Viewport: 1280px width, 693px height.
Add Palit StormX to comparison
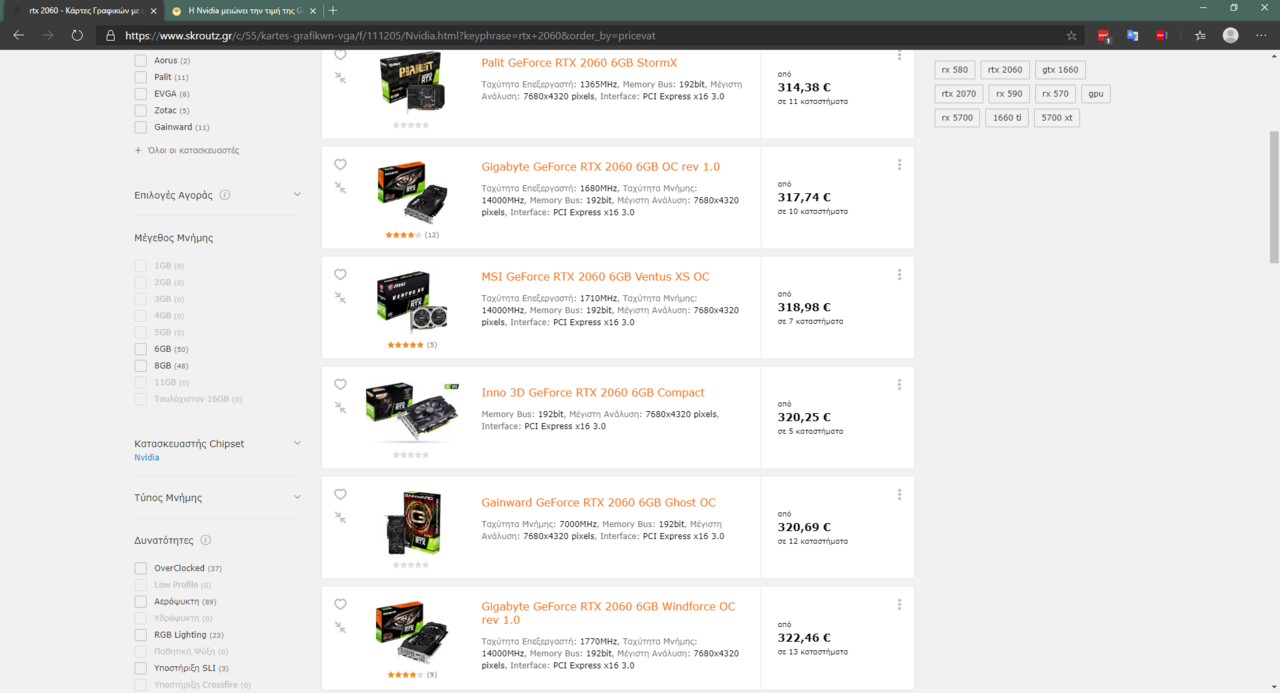pyautogui.click(x=340, y=77)
